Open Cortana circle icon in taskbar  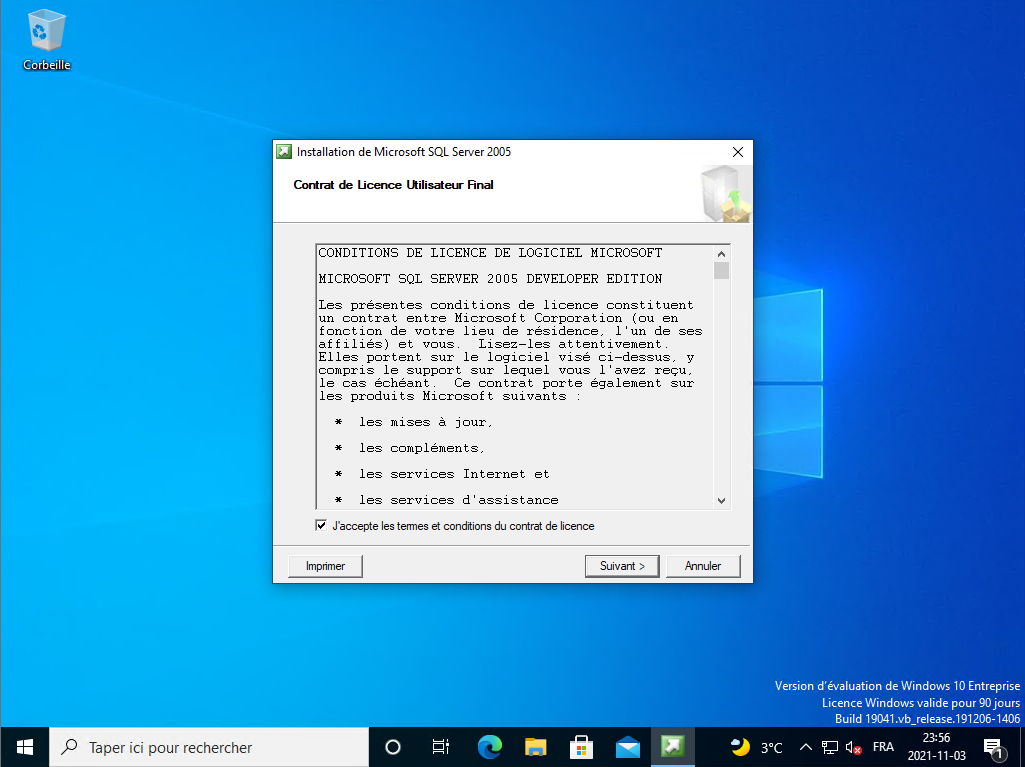click(393, 747)
